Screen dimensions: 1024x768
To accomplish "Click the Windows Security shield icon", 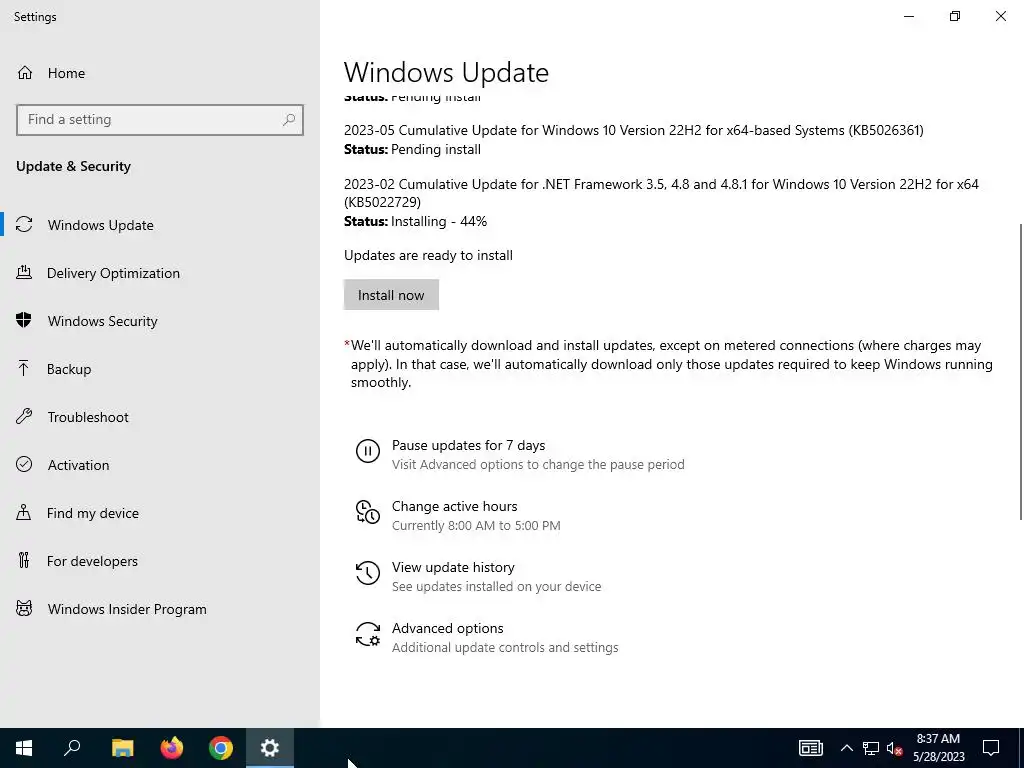I will pyautogui.click(x=24, y=320).
